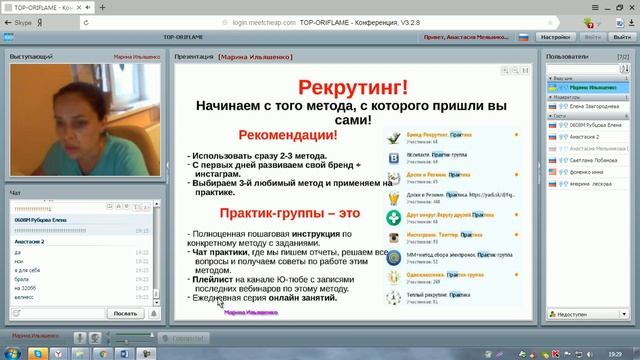
Task: Open the browser hamburger menu
Action: pos(595,7)
